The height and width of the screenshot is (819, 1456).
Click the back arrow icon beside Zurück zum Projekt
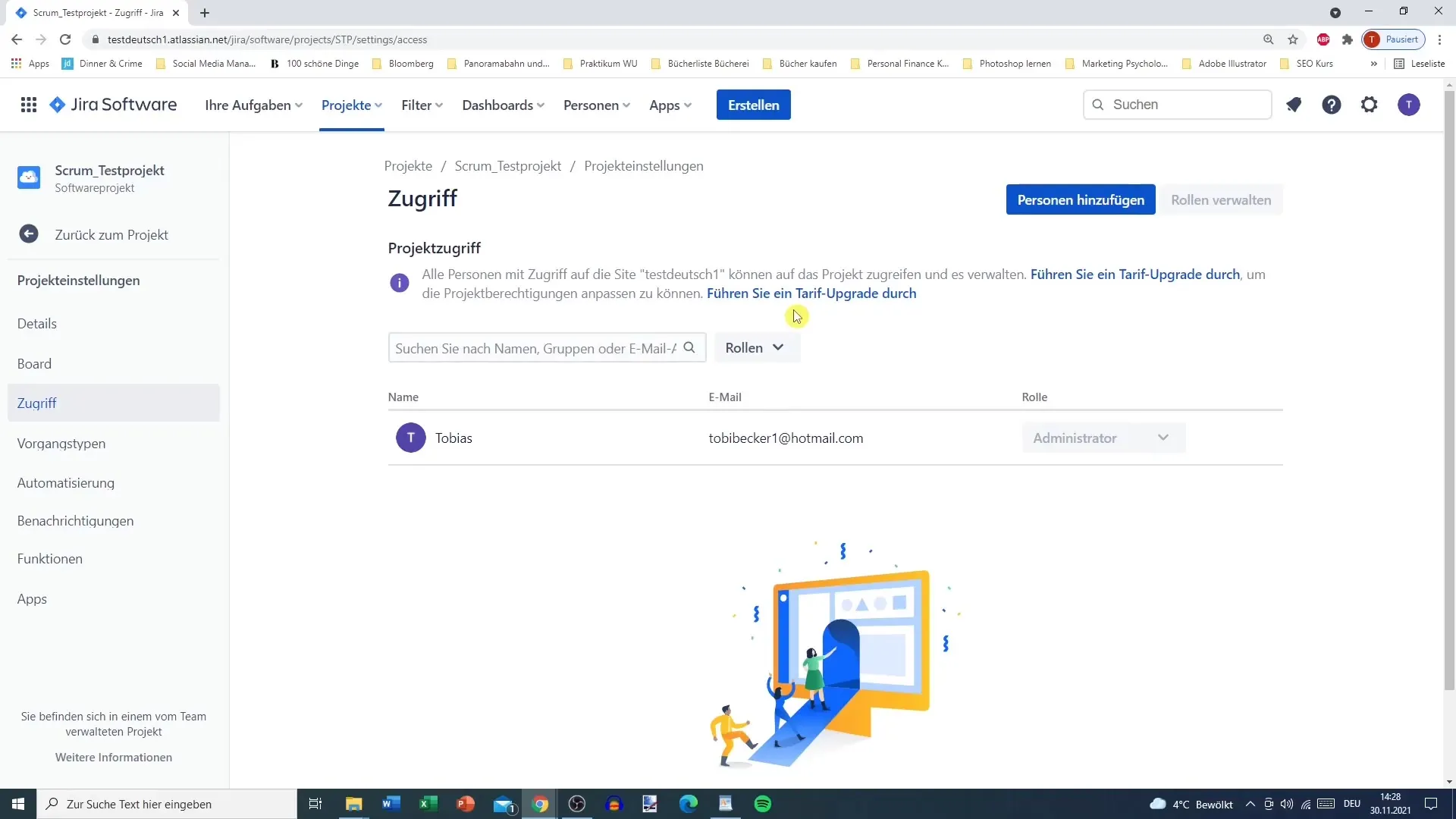pos(29,234)
